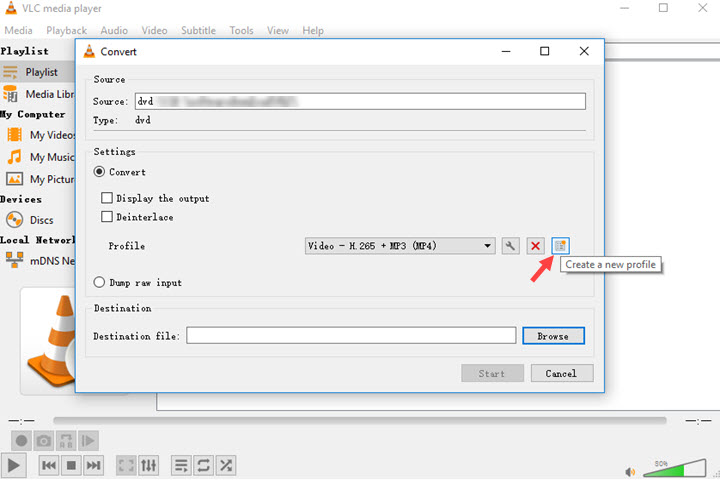Close the Convert dialog
Viewport: 720px width, 480px height.
point(584,51)
